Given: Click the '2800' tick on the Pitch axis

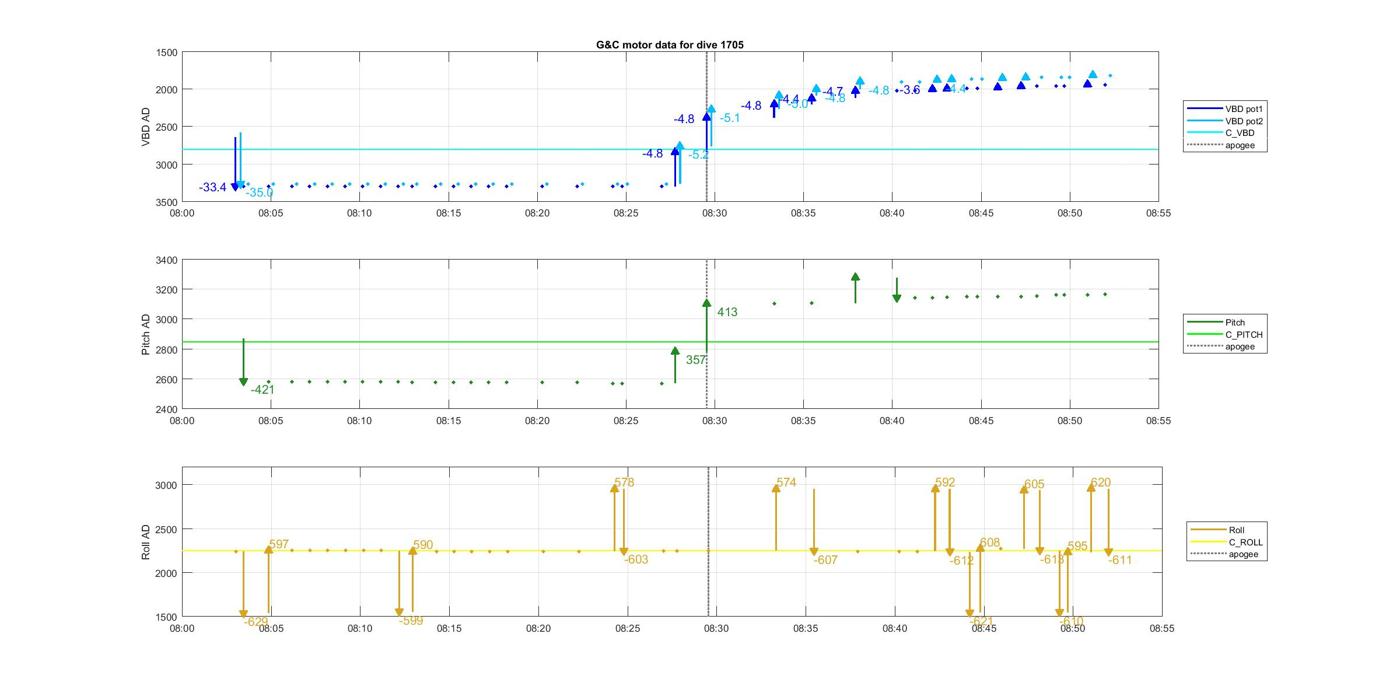Looking at the screenshot, I should pyautogui.click(x=167, y=351).
